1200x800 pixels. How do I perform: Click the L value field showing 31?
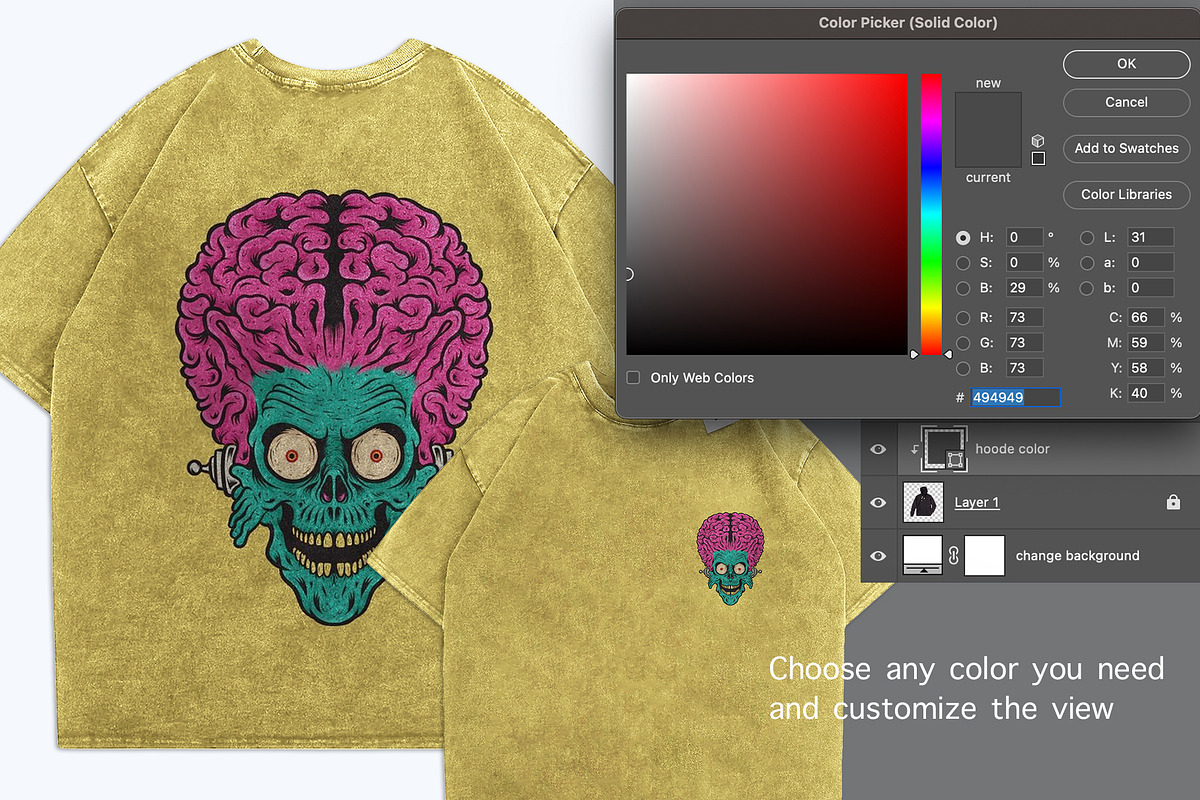click(1150, 237)
